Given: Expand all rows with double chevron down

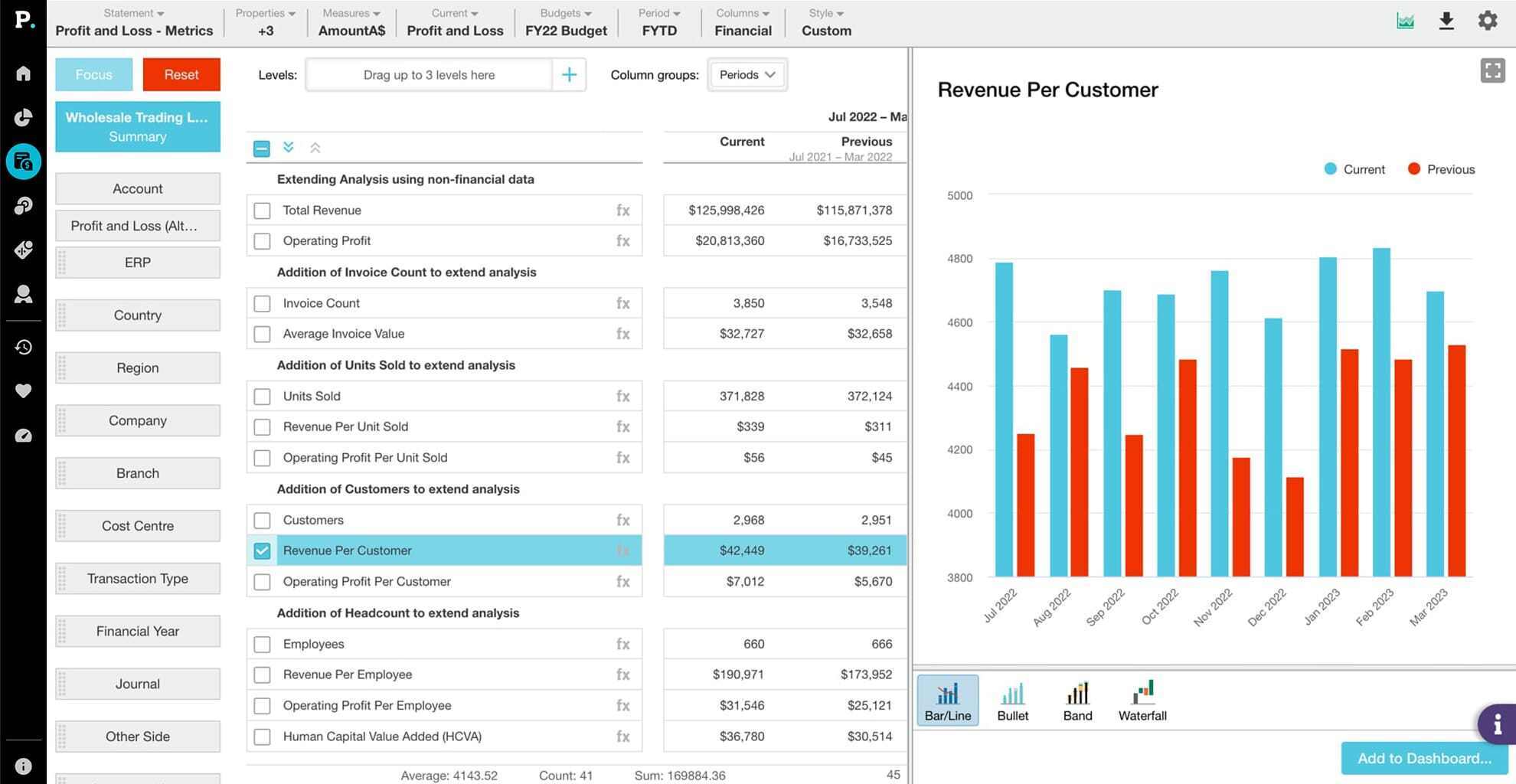Looking at the screenshot, I should (288, 147).
